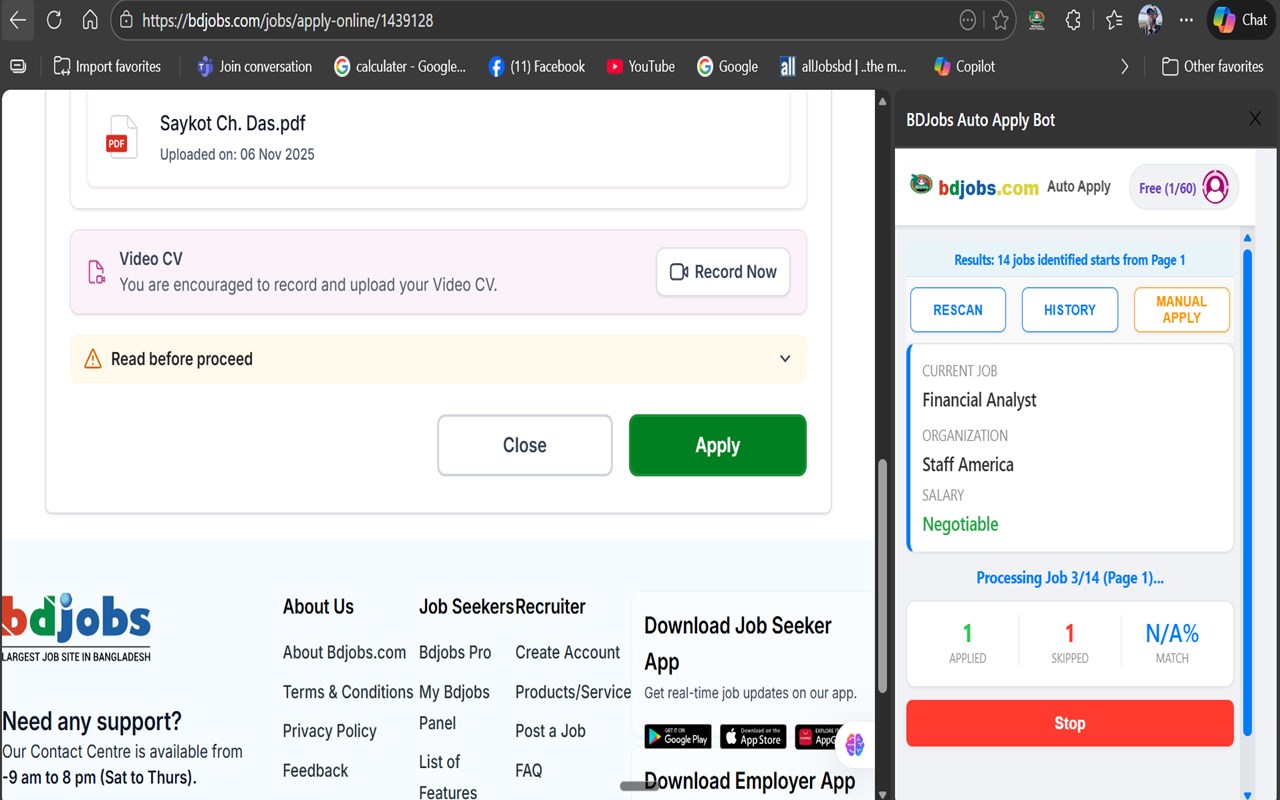Open the tab actions icon left of Import favorites
1280x800 pixels.
[x=18, y=66]
